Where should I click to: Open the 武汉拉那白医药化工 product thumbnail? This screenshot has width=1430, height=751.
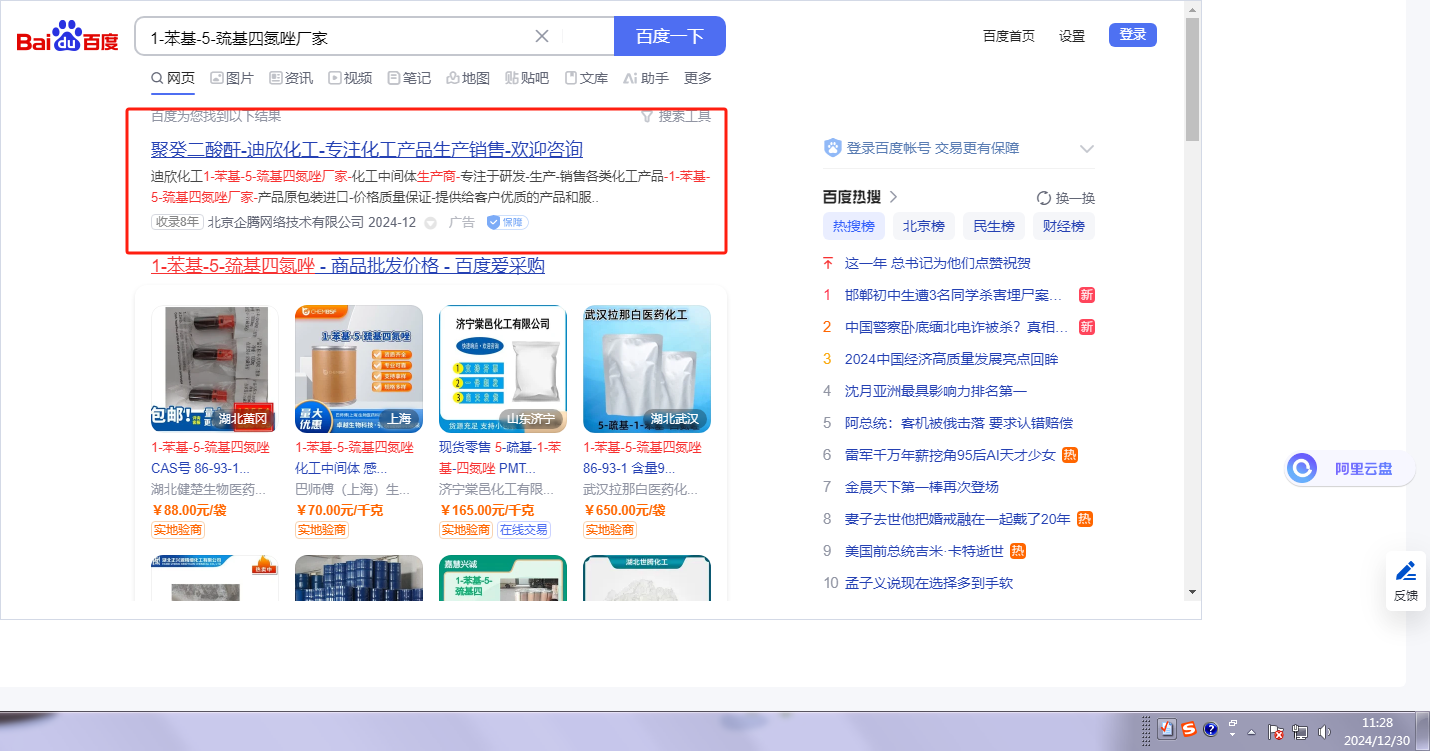[646, 368]
